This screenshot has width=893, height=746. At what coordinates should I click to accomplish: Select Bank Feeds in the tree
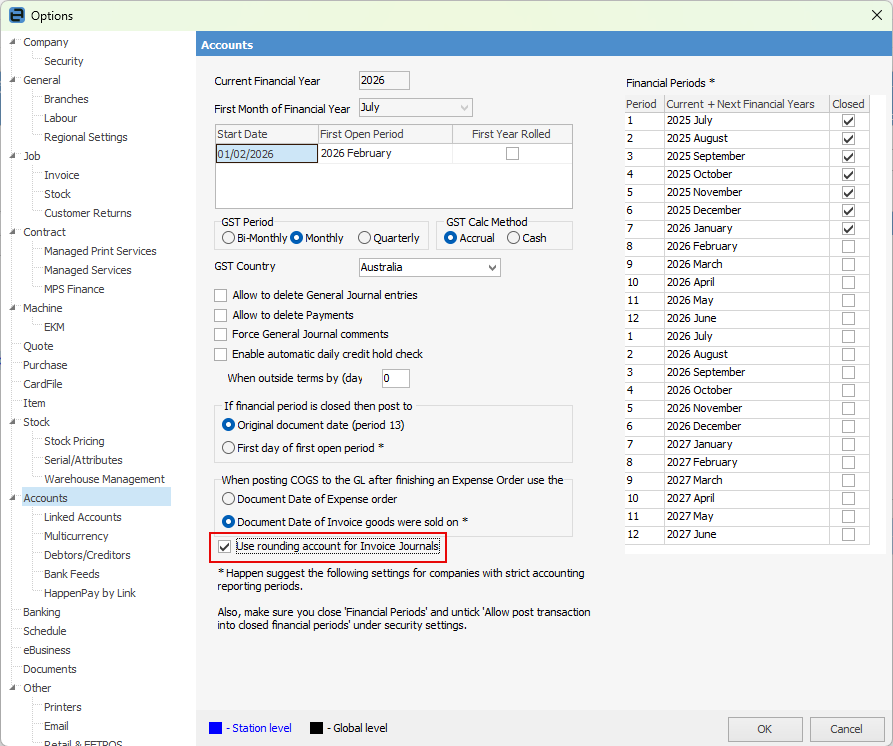tap(72, 574)
